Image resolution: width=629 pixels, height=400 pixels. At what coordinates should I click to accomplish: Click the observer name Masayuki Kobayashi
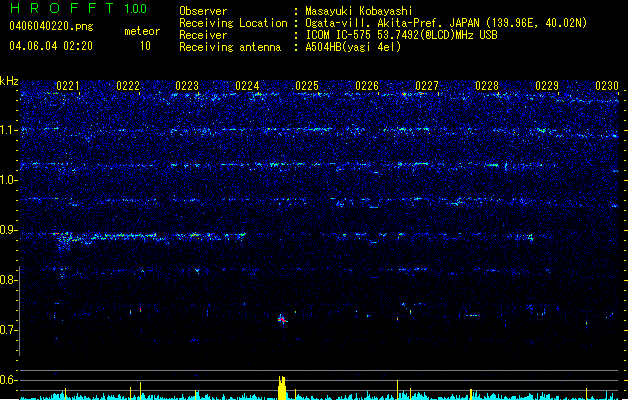click(359, 11)
